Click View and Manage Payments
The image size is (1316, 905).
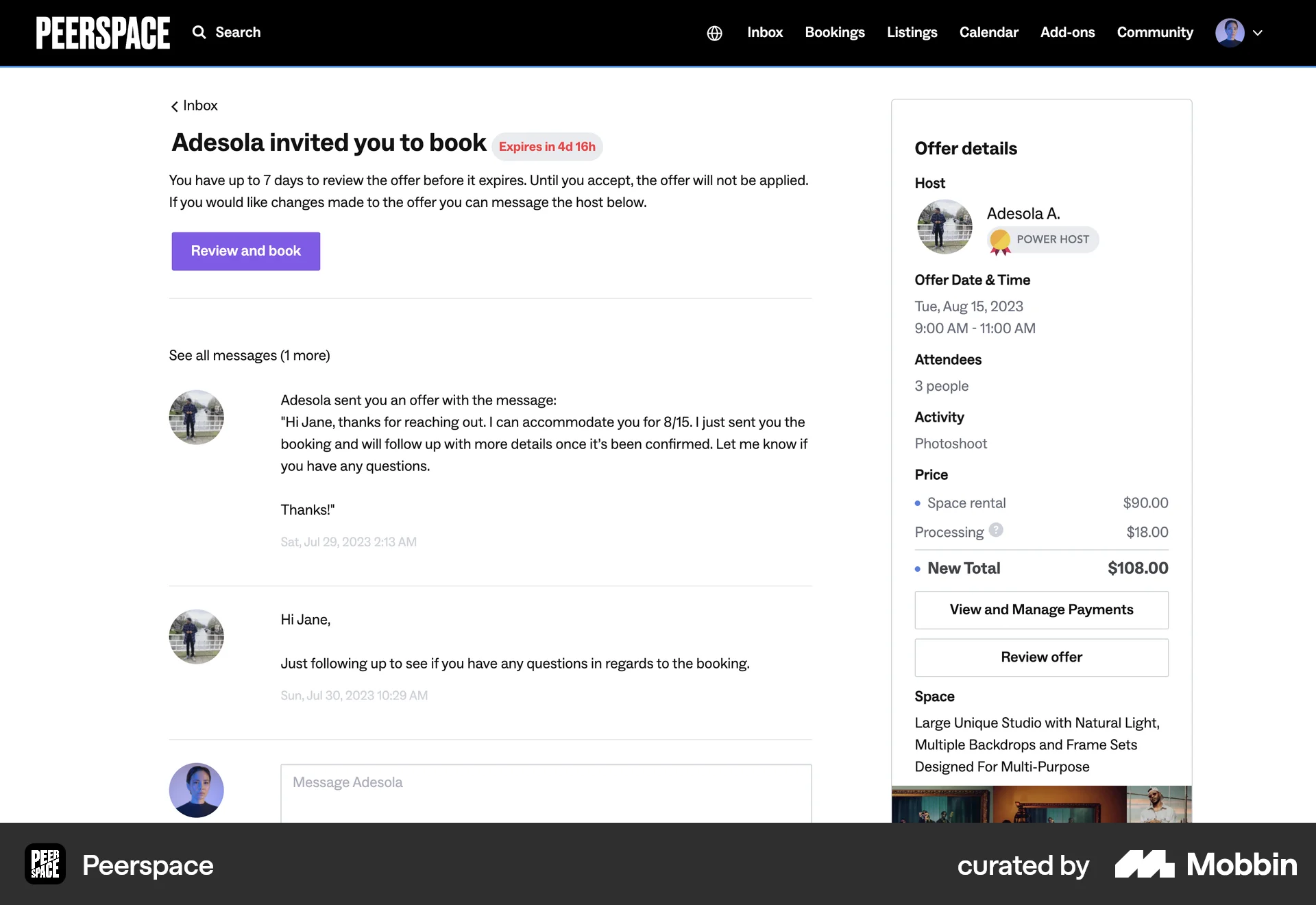[x=1041, y=610]
